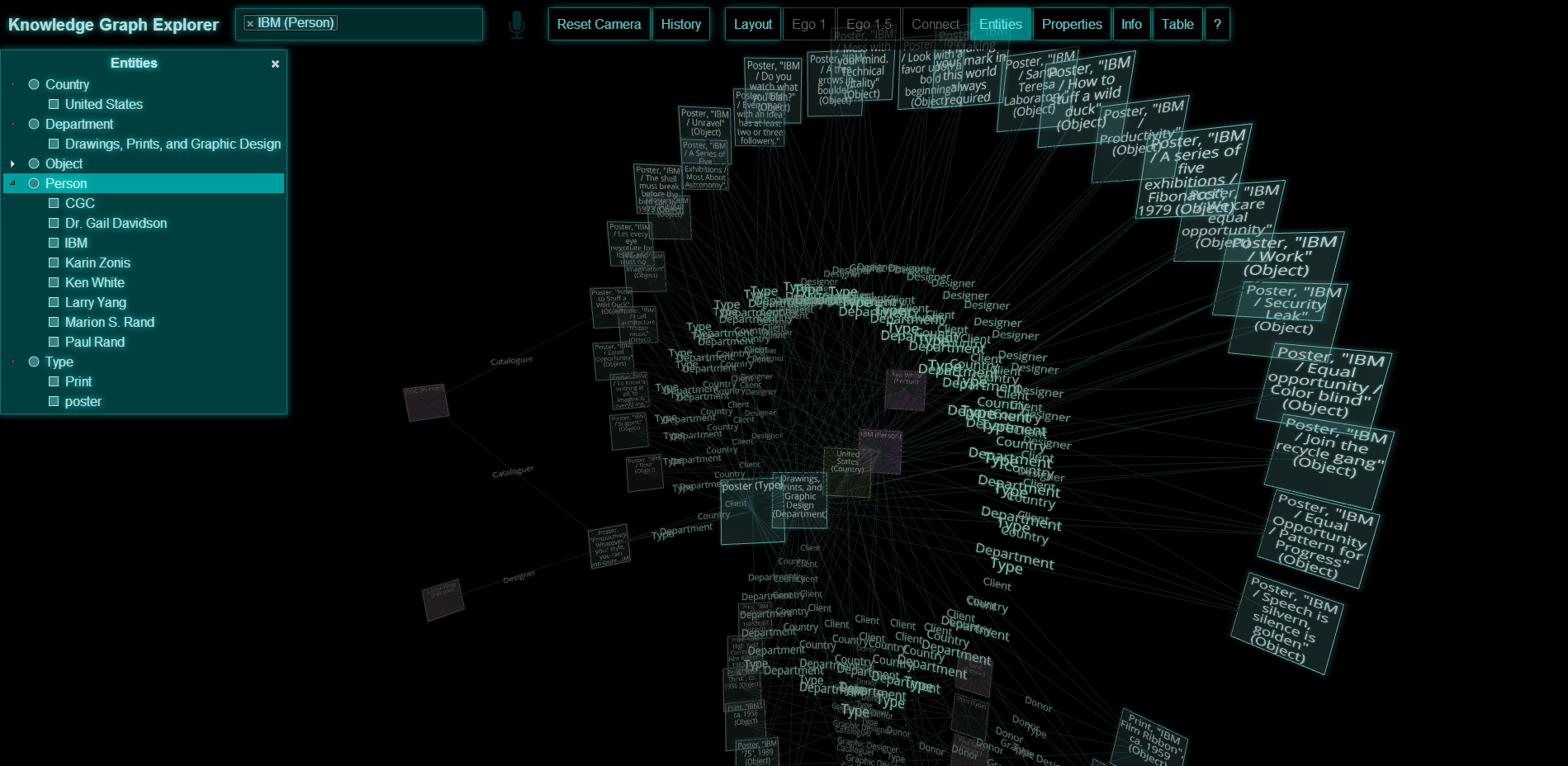Check Drawings, Prints, and Graphic Design checkbox

click(54, 144)
